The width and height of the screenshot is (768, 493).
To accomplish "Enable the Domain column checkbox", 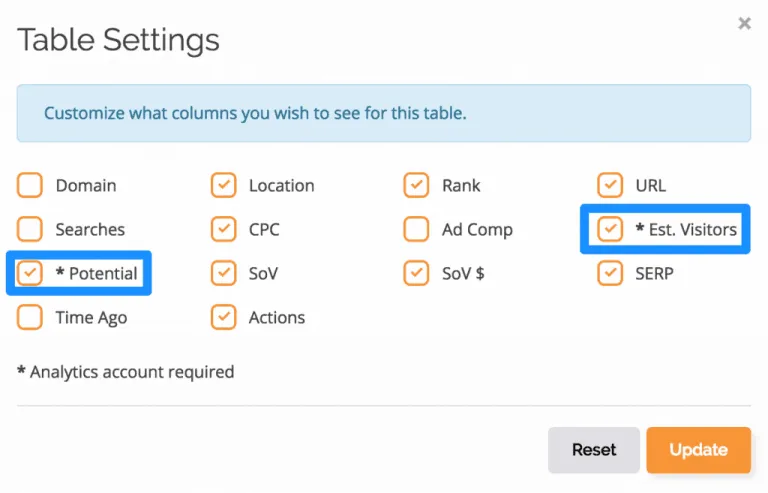I will click(x=30, y=185).
